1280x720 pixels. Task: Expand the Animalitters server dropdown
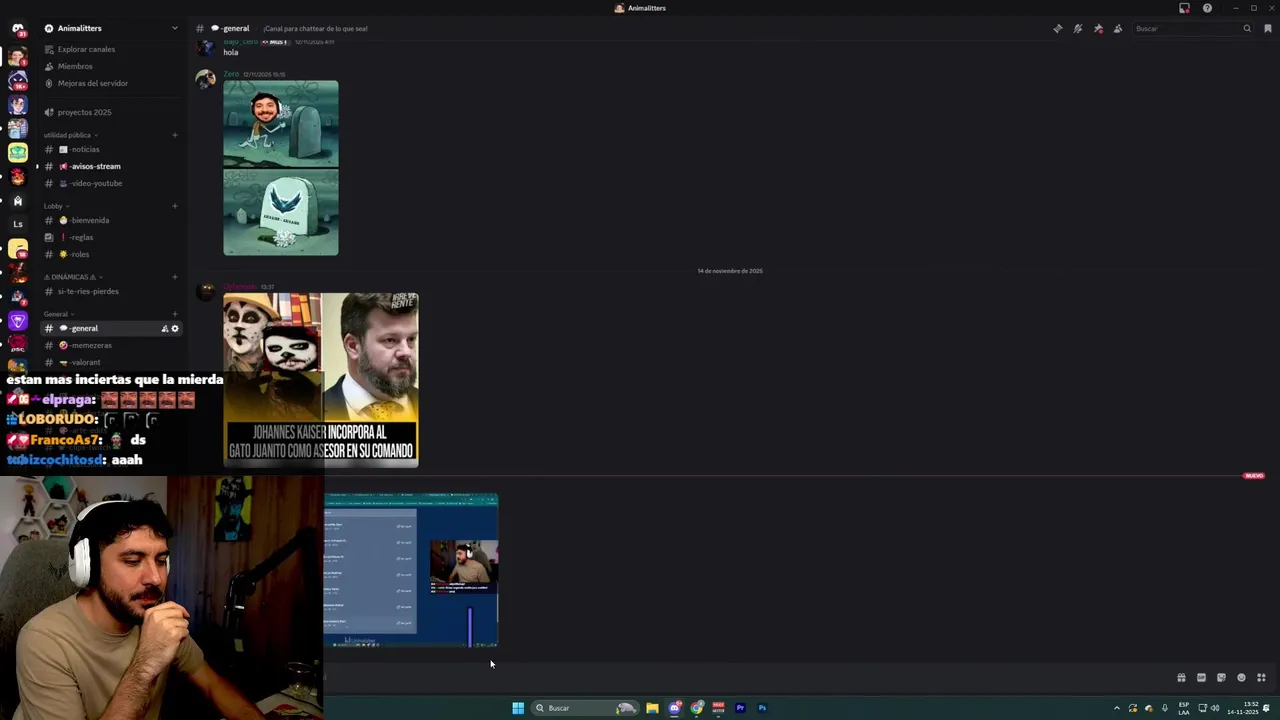click(x=175, y=28)
